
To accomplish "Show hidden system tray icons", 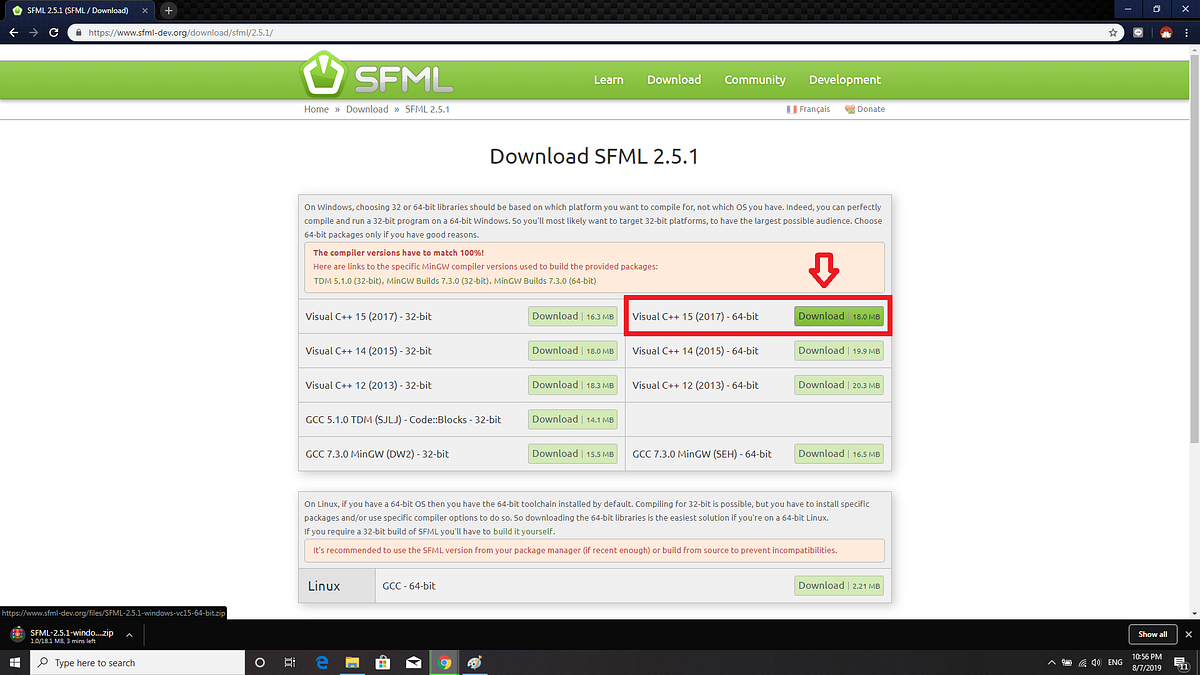I will coord(1051,662).
